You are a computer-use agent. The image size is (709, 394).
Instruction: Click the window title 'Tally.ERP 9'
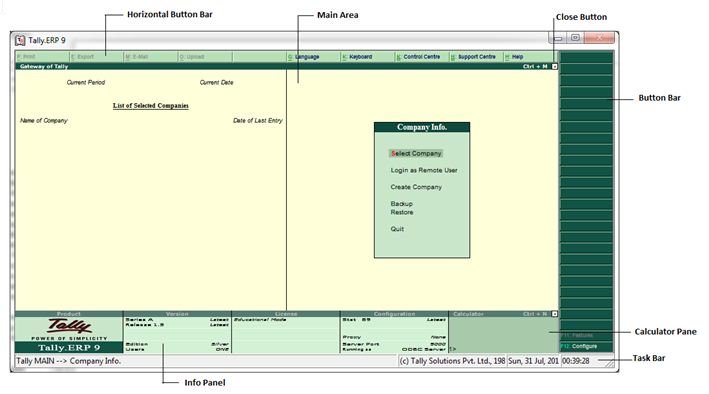pos(47,40)
